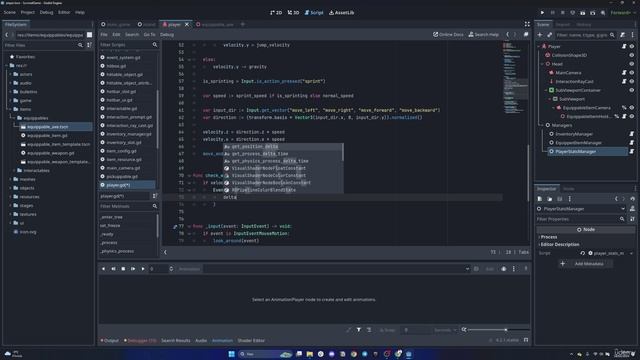Toggle the animation Snap option
This screenshot has height=360, width=640.
tap(388, 330)
